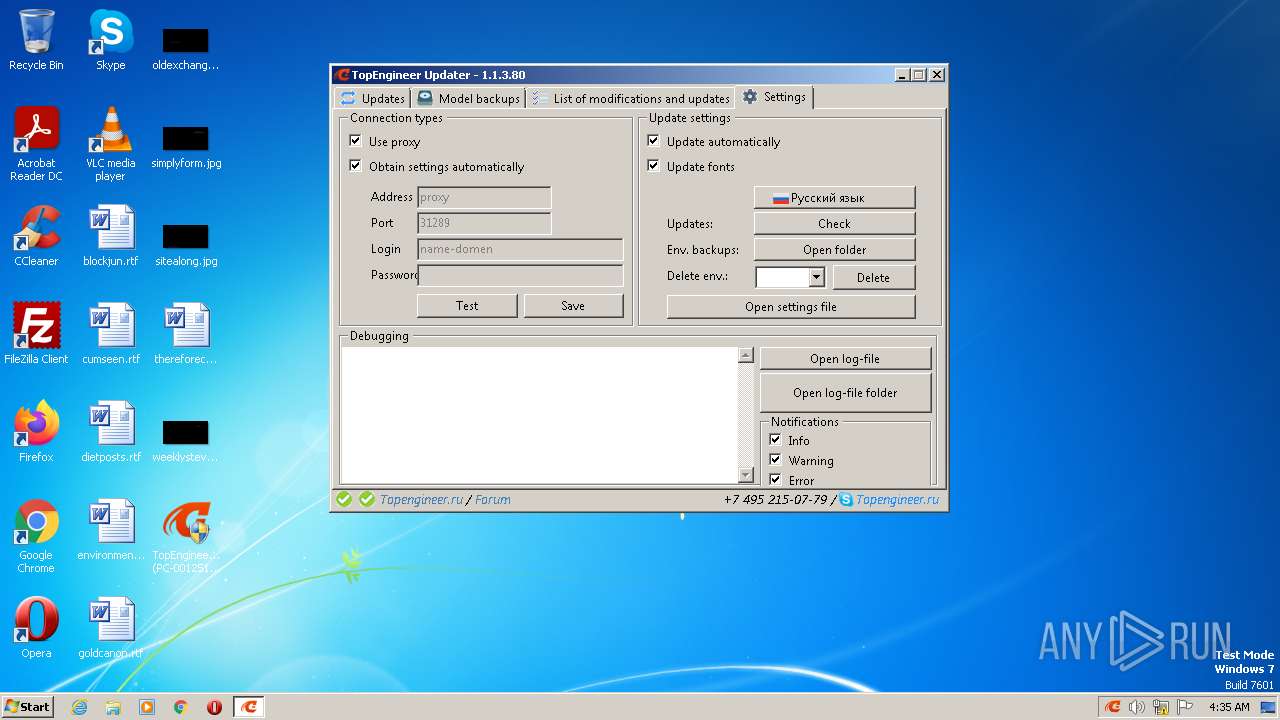Launch Firefox from the desktop
Viewport: 1280px width, 720px height.
pyautogui.click(x=36, y=432)
